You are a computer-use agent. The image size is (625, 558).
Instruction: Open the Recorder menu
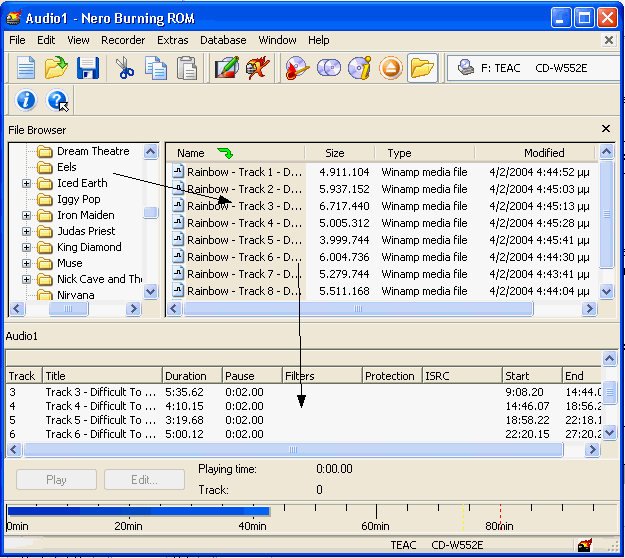coord(123,40)
